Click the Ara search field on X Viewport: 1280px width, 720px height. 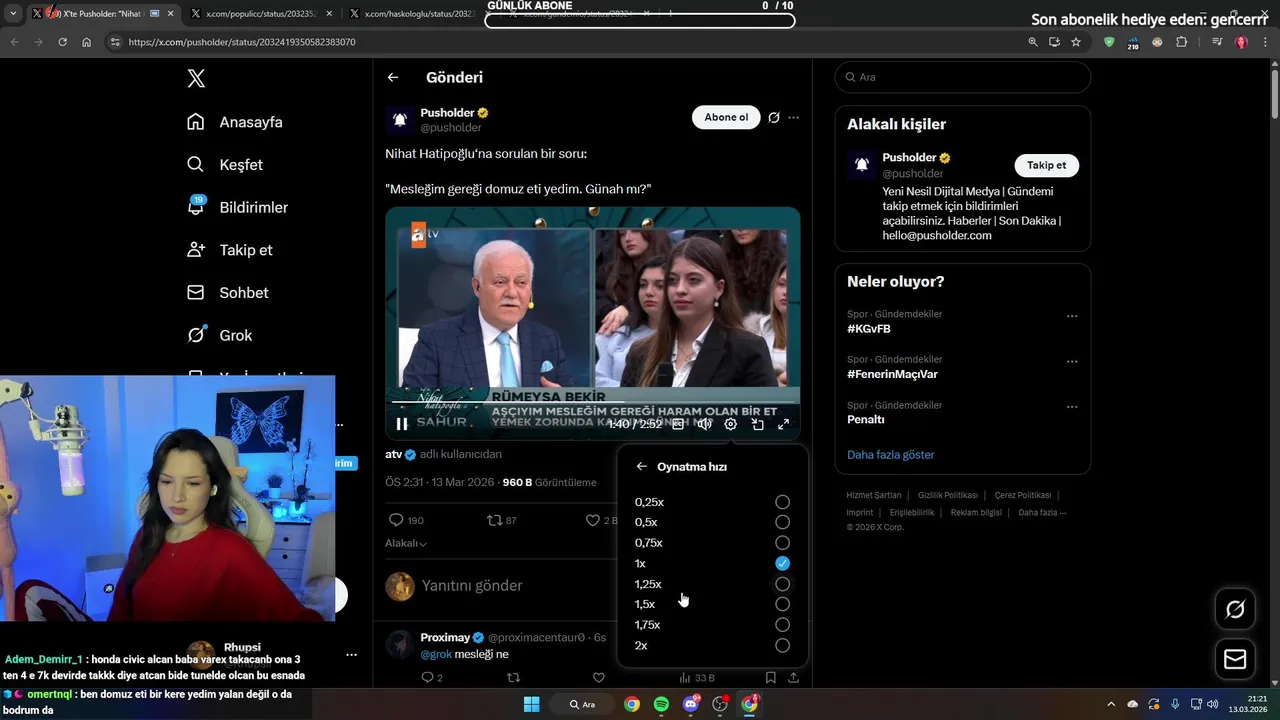[x=962, y=77]
